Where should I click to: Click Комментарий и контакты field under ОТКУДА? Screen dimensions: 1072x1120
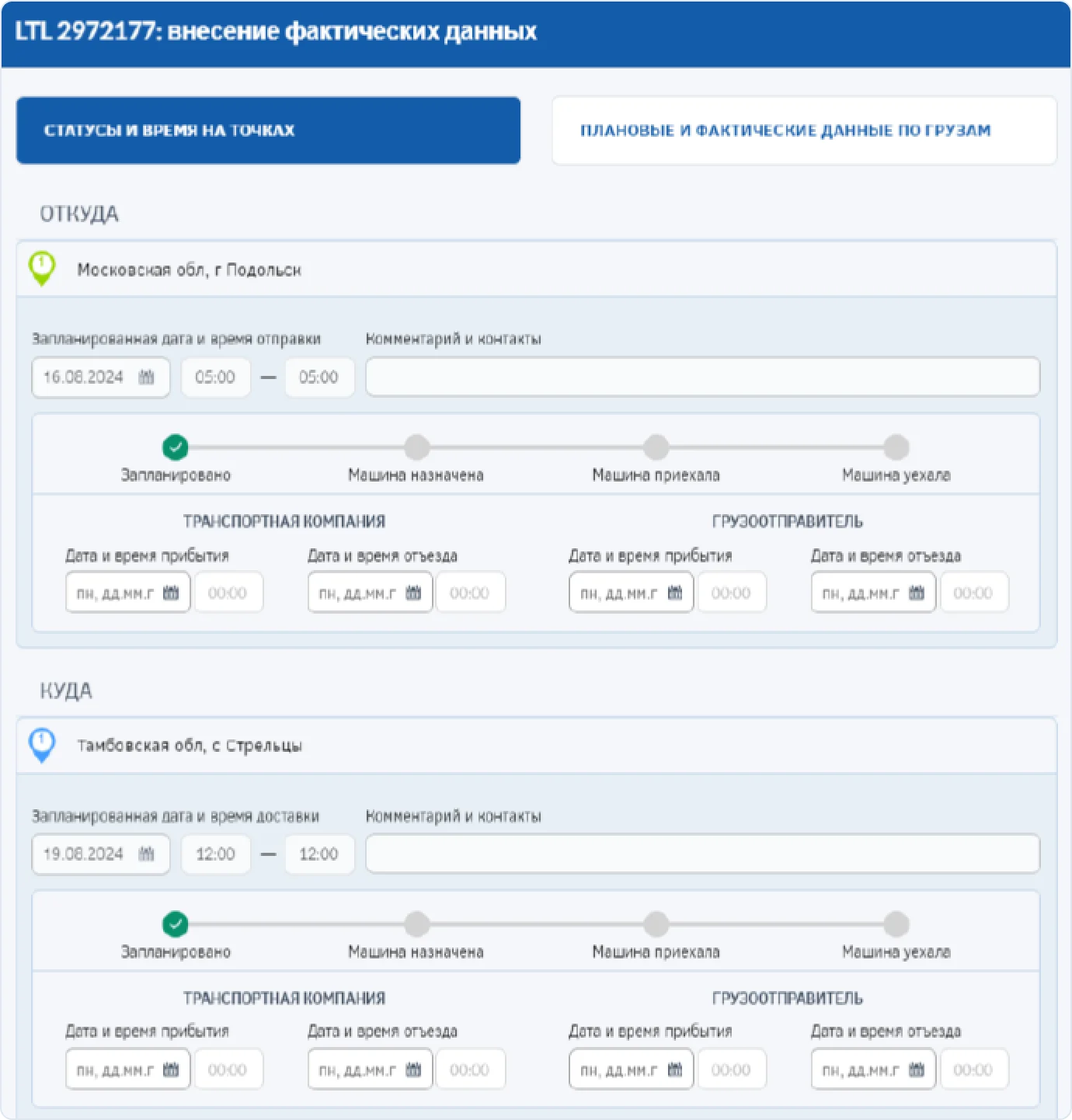coord(702,377)
